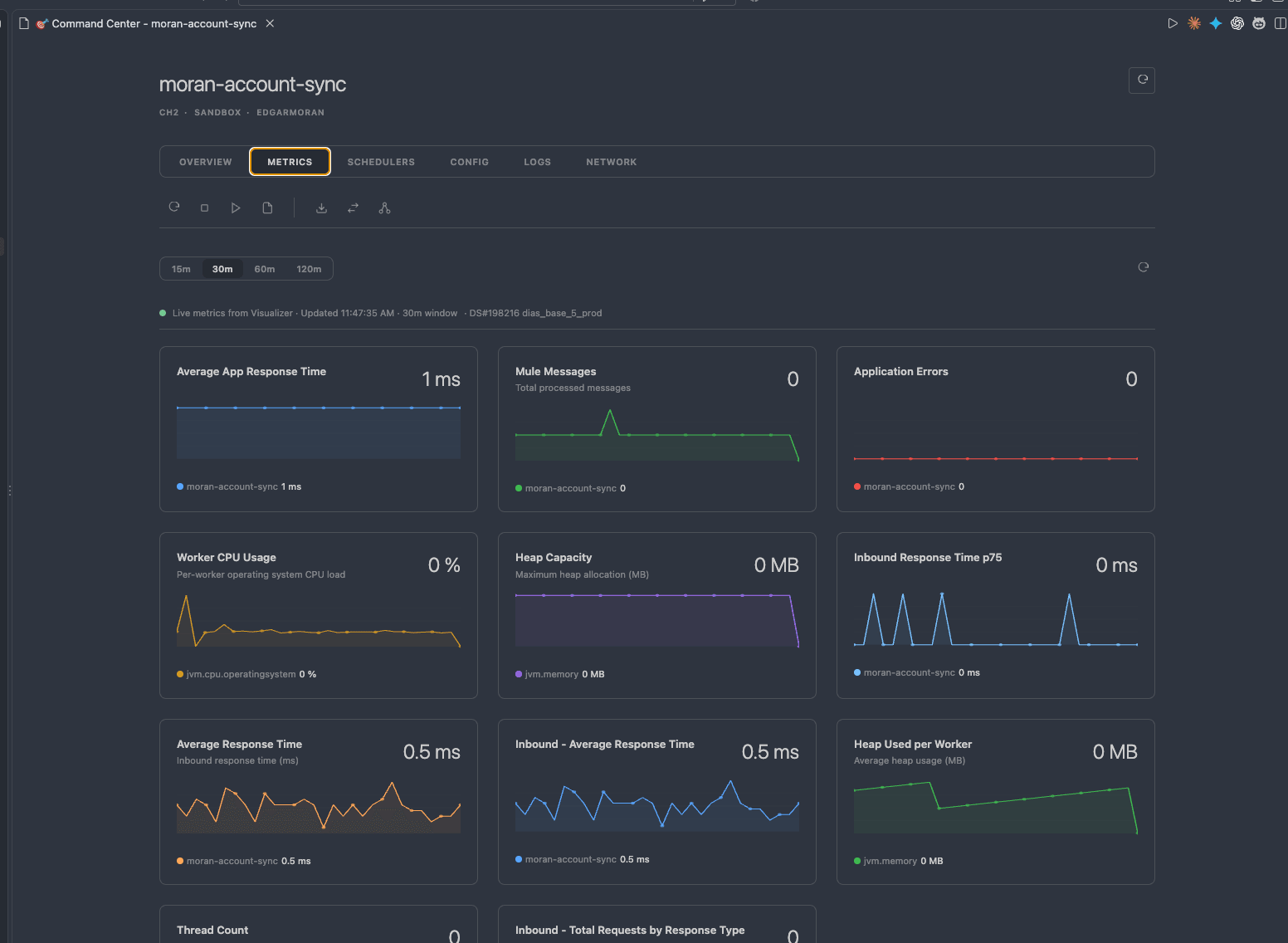Stop the application with the square stop icon
Image resolution: width=1288 pixels, height=943 pixels.
coord(204,208)
